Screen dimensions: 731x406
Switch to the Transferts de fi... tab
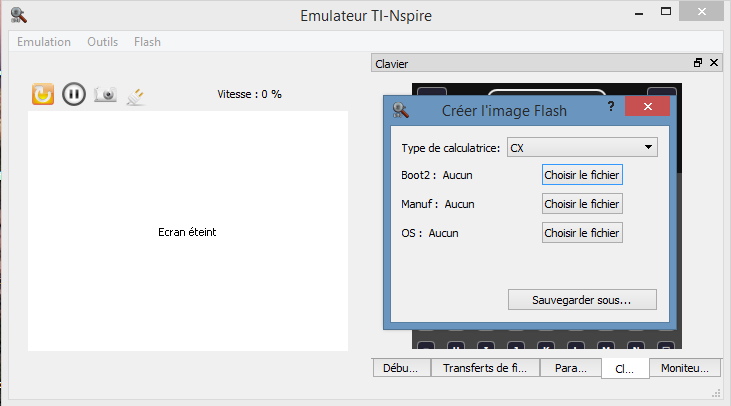485,368
